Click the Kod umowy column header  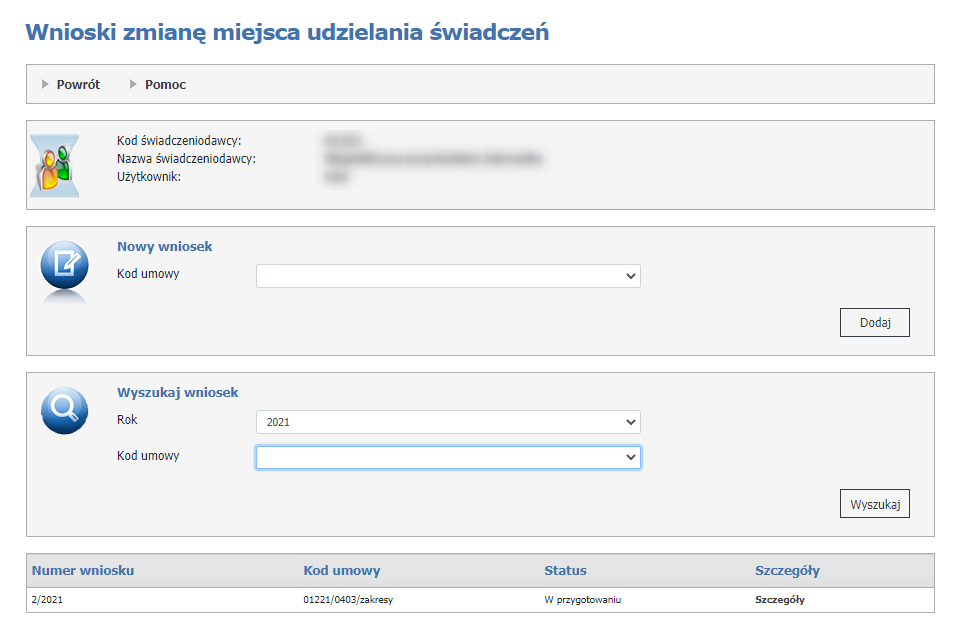click(341, 571)
